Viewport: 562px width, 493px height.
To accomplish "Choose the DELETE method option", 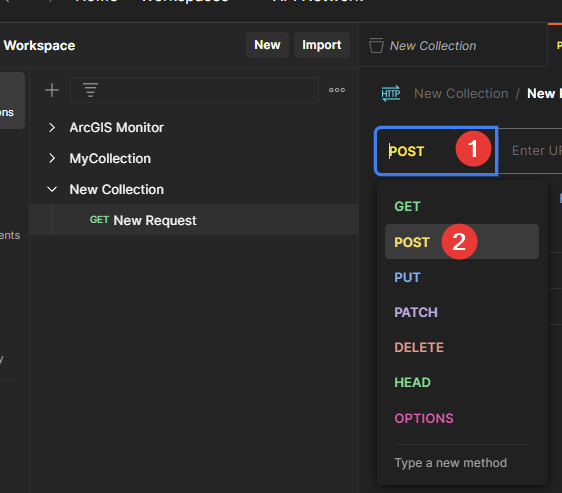I will point(462,347).
